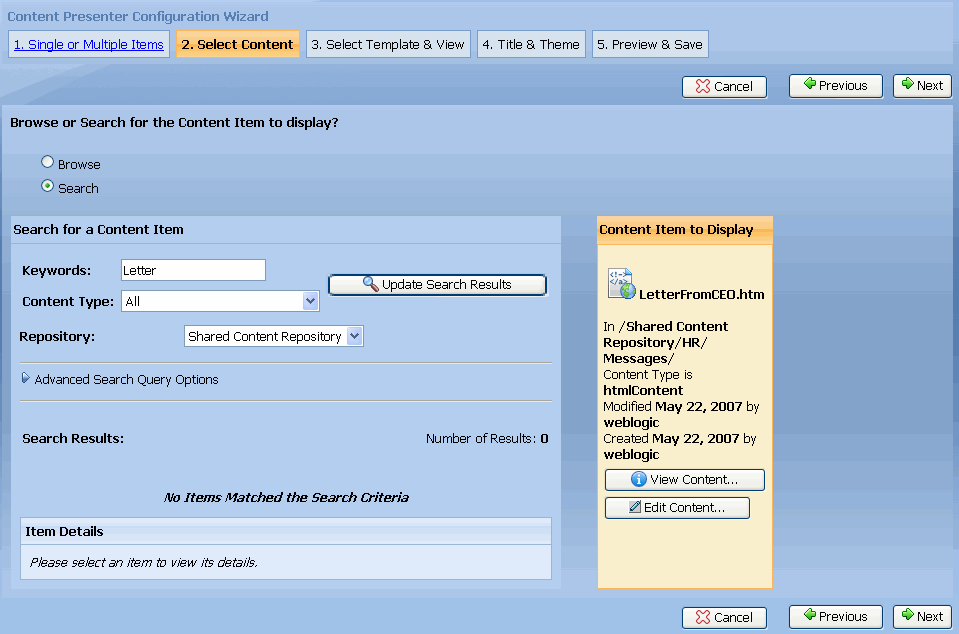Screen dimensions: 959x634
Task: Switch to the Select Template & View step
Action: pyautogui.click(x=388, y=44)
